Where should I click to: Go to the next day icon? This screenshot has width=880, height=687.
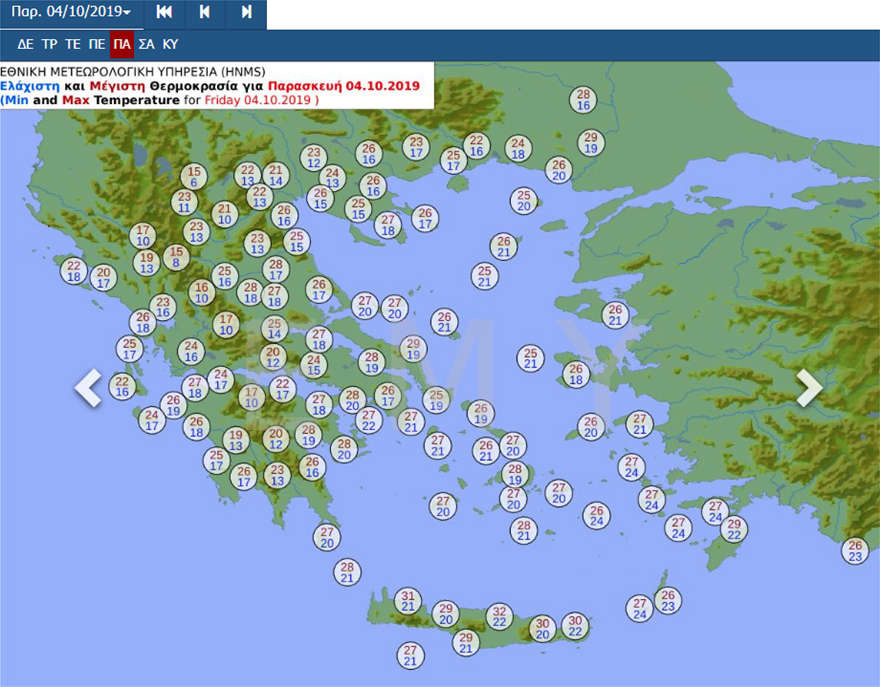click(x=246, y=12)
